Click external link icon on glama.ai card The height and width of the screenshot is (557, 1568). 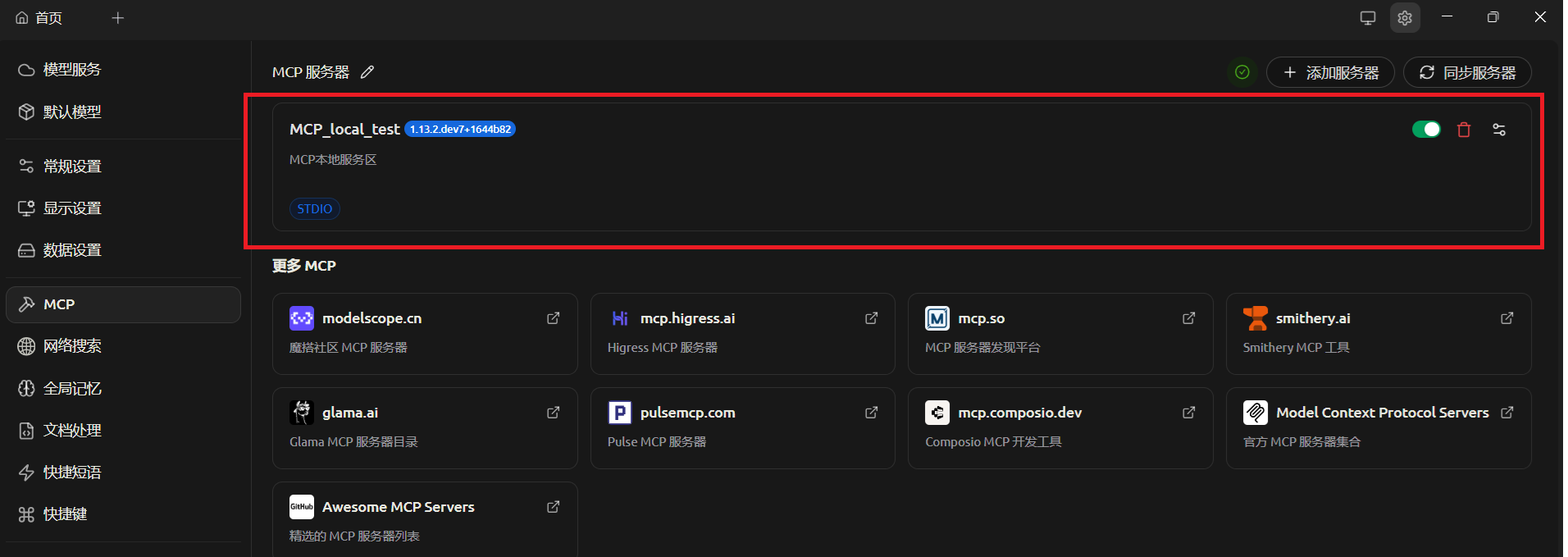tap(554, 413)
